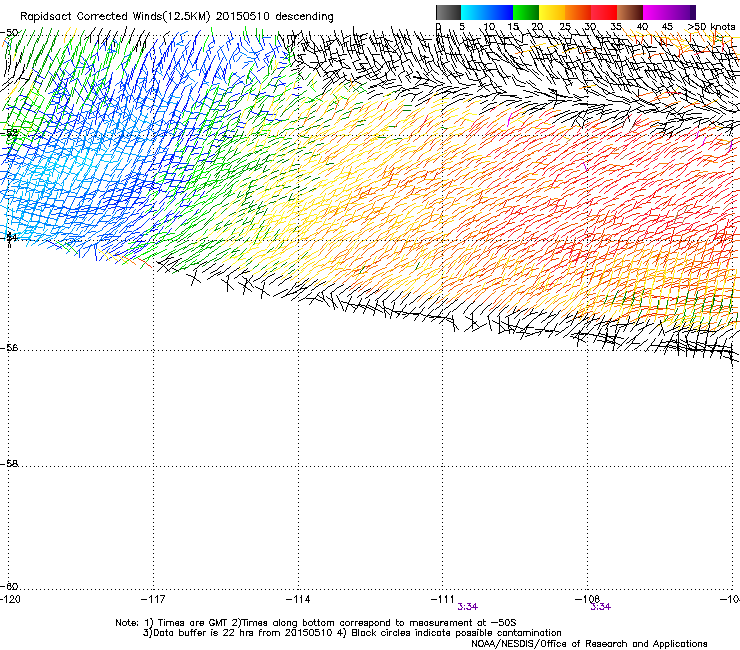Click the -120 longitude axis label
Screen dimensions: 740x650
coord(10,599)
